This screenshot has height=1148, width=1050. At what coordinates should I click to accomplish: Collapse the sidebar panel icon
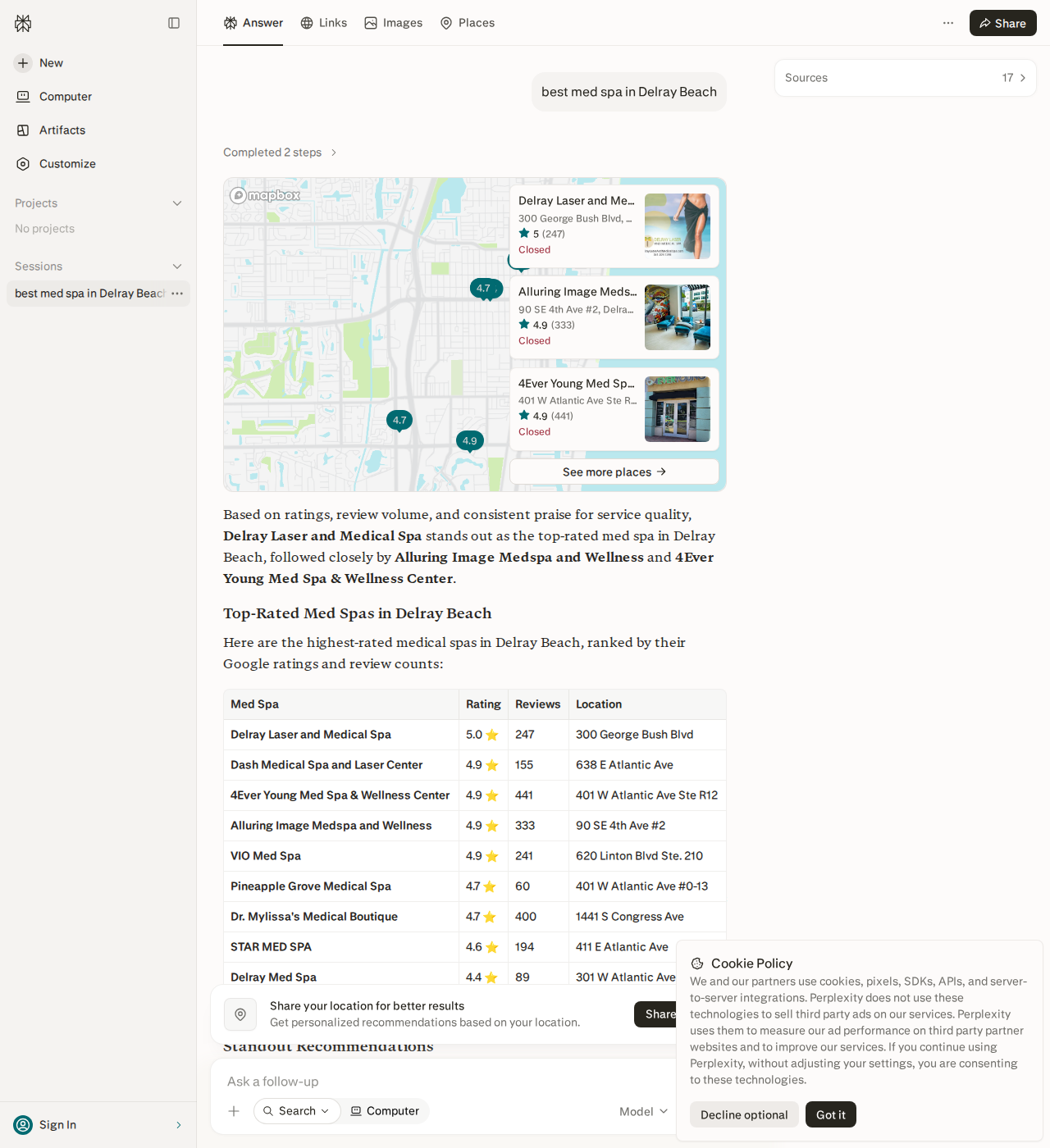(x=174, y=23)
